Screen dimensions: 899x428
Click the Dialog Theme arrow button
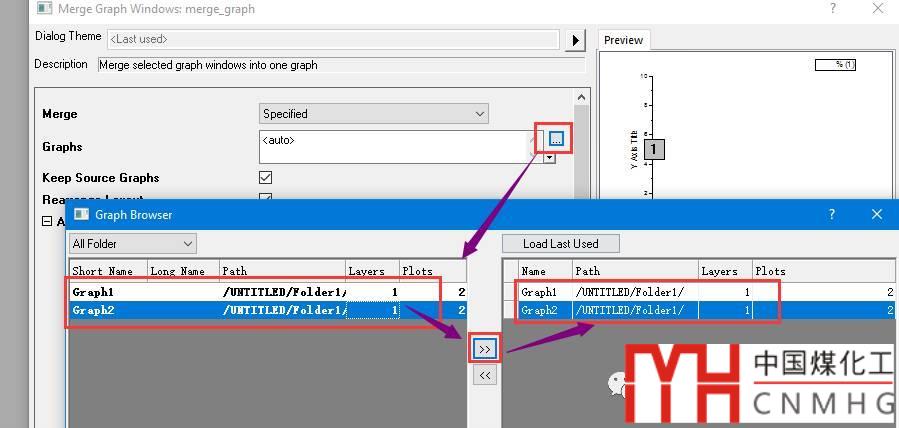pos(575,40)
